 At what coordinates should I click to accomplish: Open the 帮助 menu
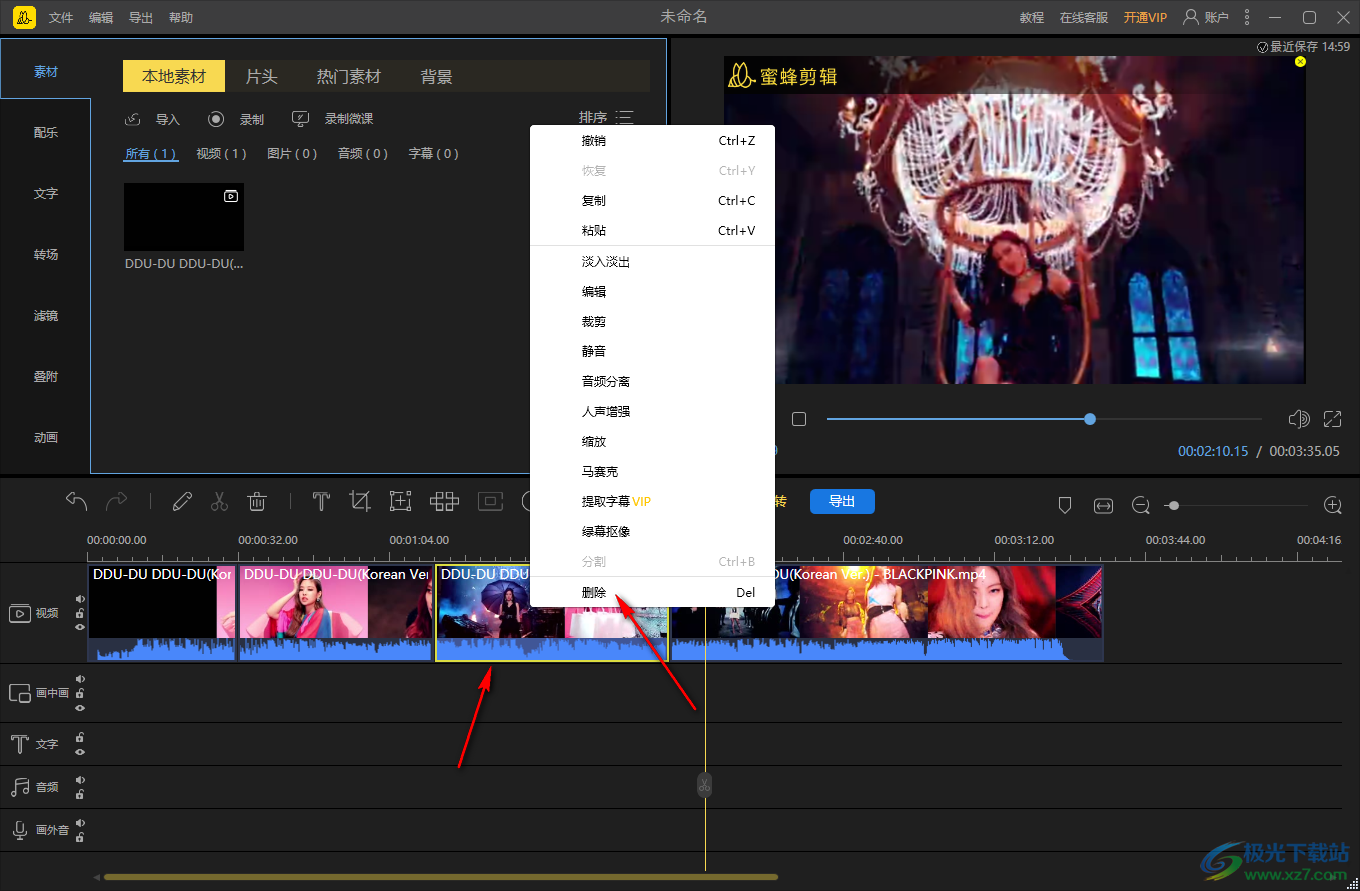[x=181, y=18]
